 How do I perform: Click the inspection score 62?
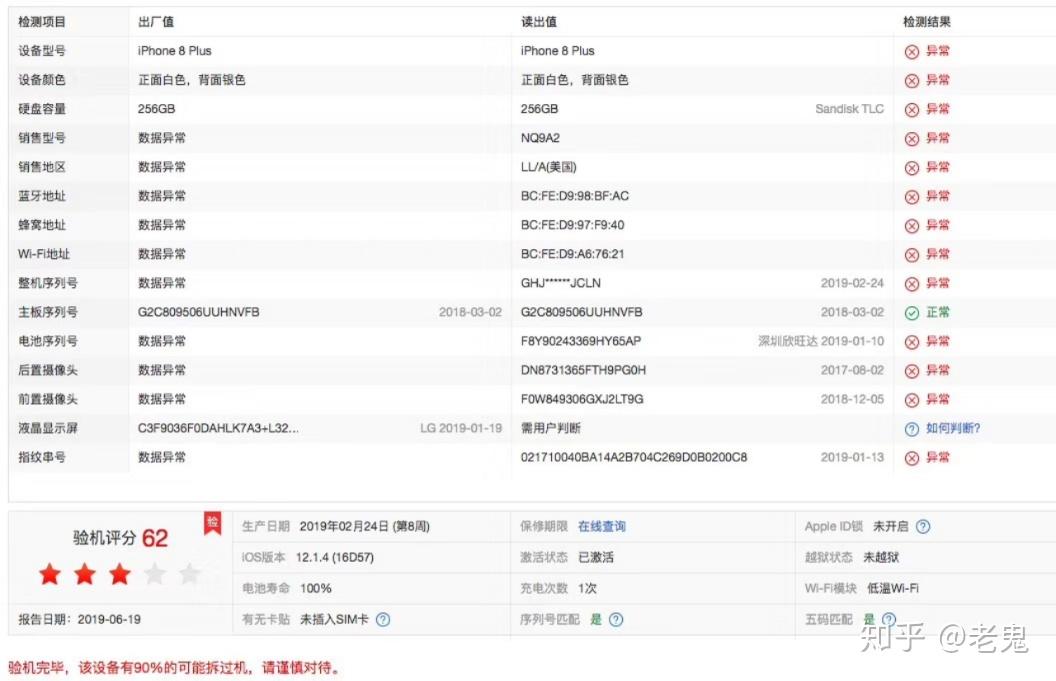tap(155, 538)
